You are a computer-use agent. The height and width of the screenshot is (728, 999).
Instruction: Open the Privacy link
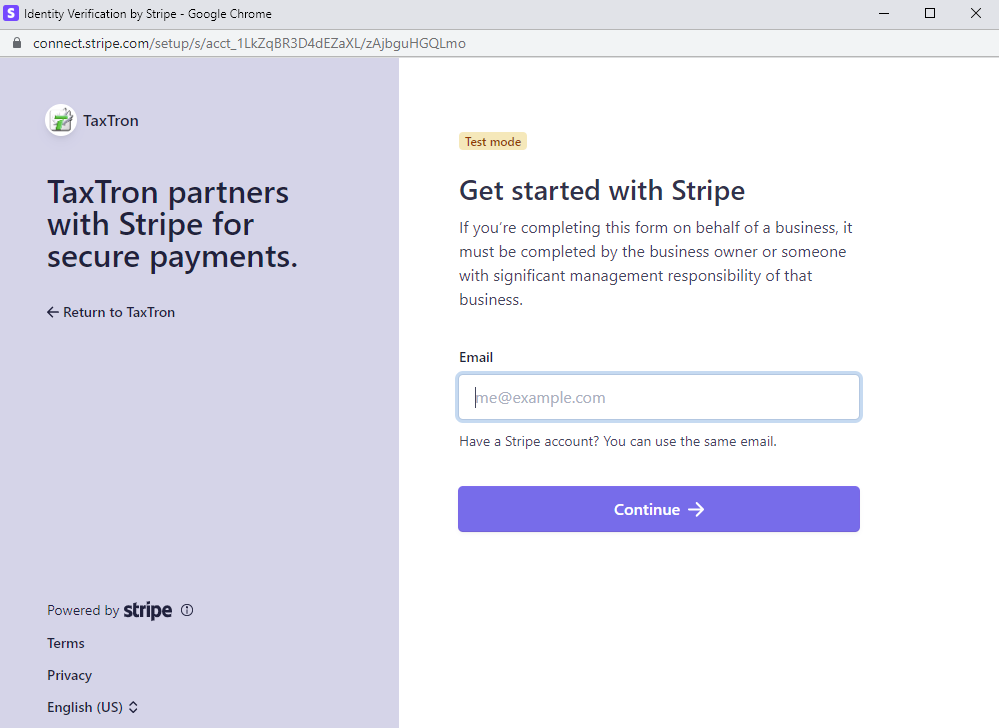(x=69, y=675)
